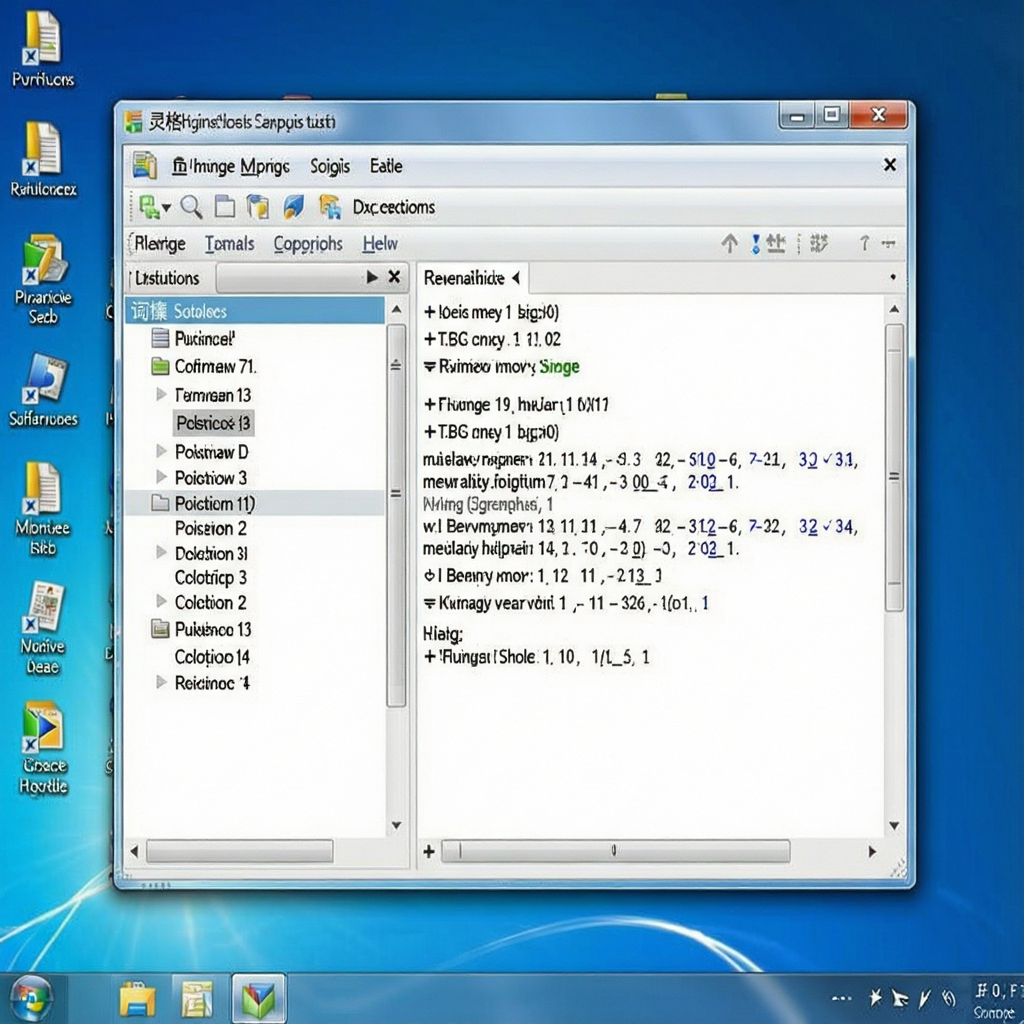Click the green icon at toolbar start
The height and width of the screenshot is (1024, 1024).
(x=149, y=207)
